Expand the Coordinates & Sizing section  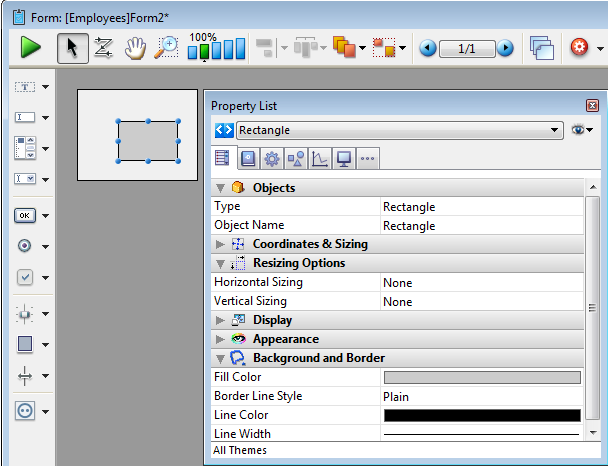point(221,244)
